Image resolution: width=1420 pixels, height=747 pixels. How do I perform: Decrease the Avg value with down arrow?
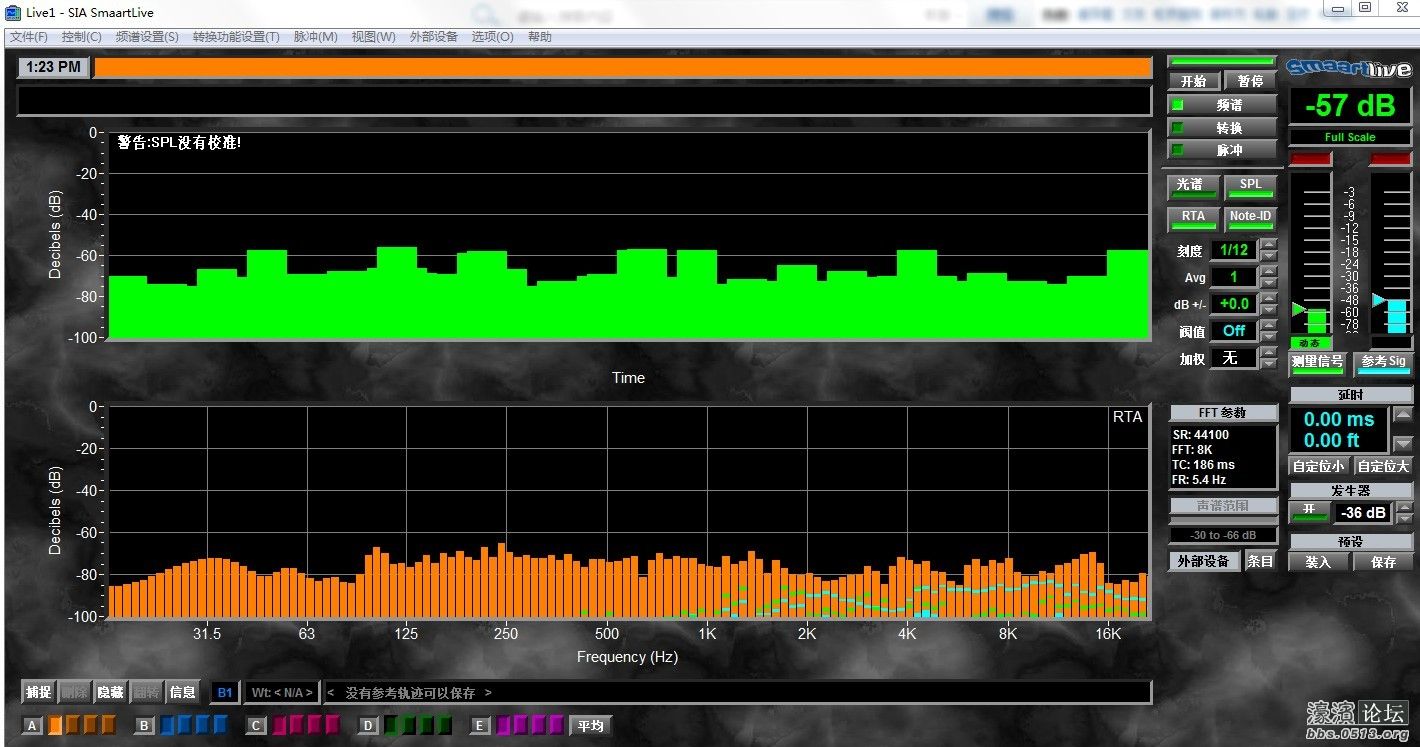1269,283
